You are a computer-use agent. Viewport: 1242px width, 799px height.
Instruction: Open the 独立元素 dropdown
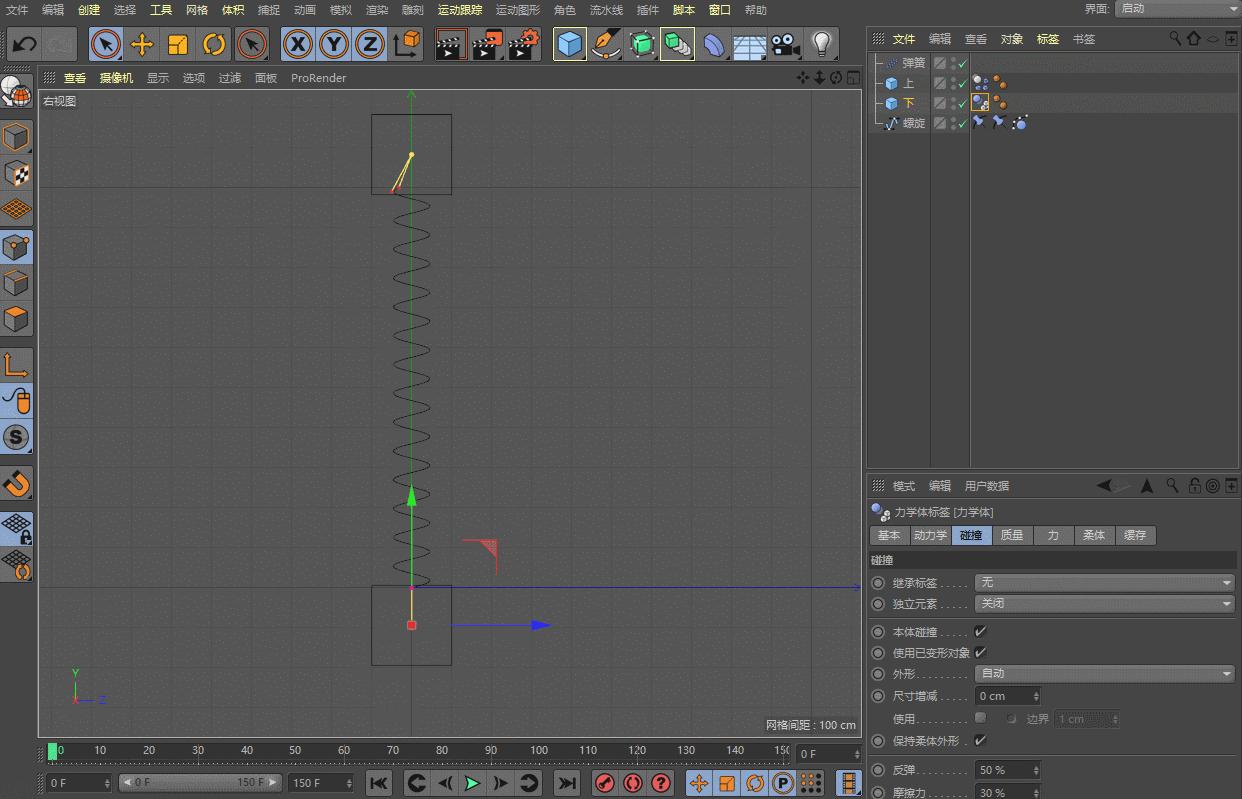click(x=1104, y=603)
